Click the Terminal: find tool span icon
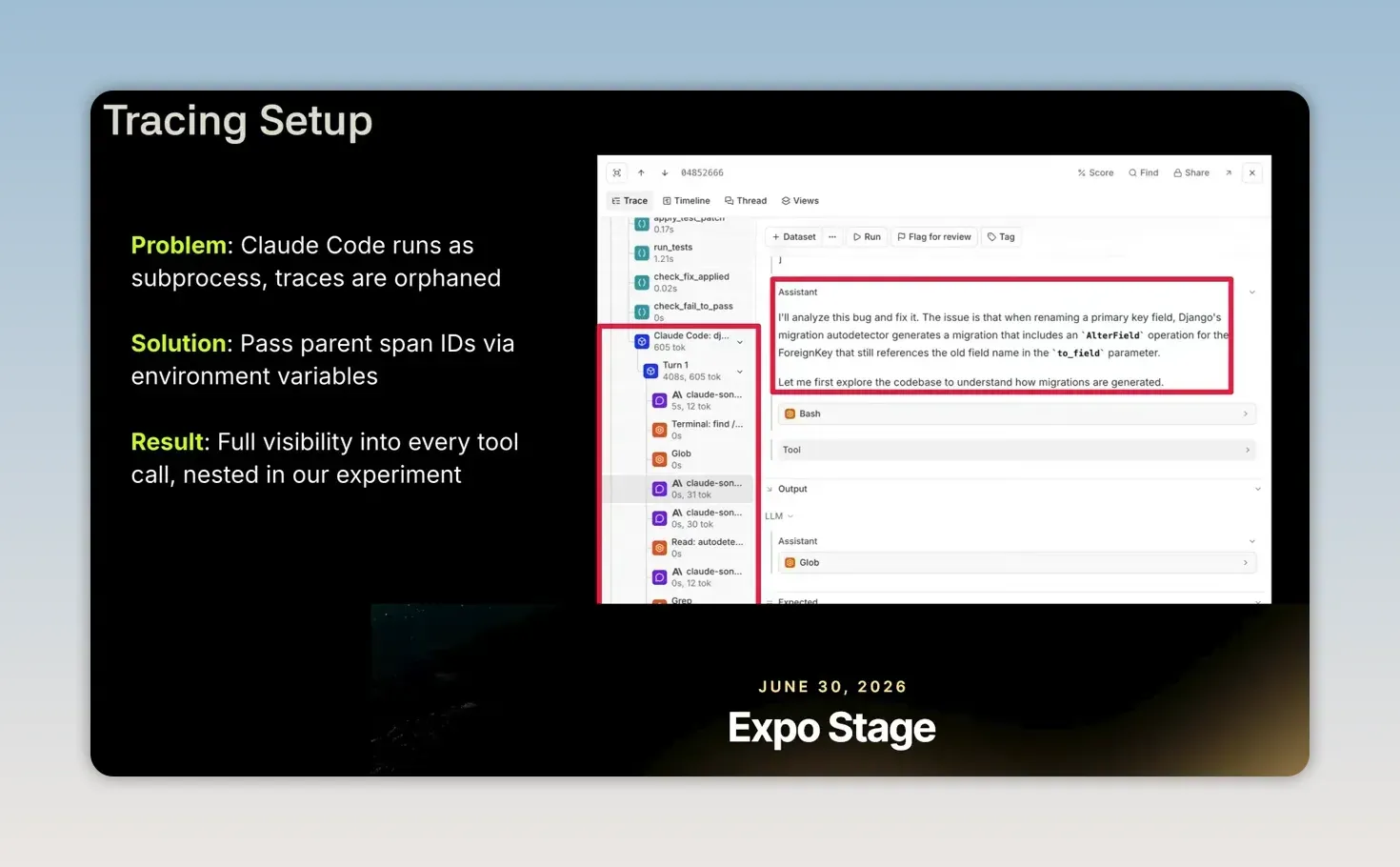 [x=659, y=430]
